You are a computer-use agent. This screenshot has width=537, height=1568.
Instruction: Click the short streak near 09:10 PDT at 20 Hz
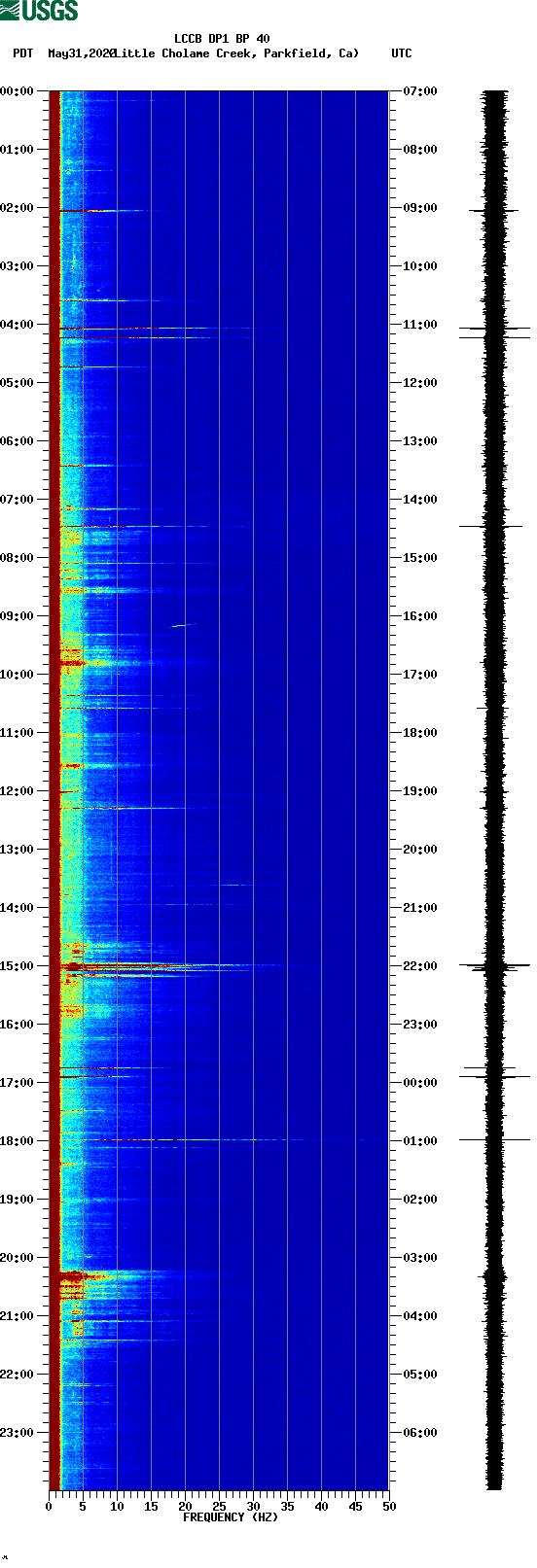point(184,625)
